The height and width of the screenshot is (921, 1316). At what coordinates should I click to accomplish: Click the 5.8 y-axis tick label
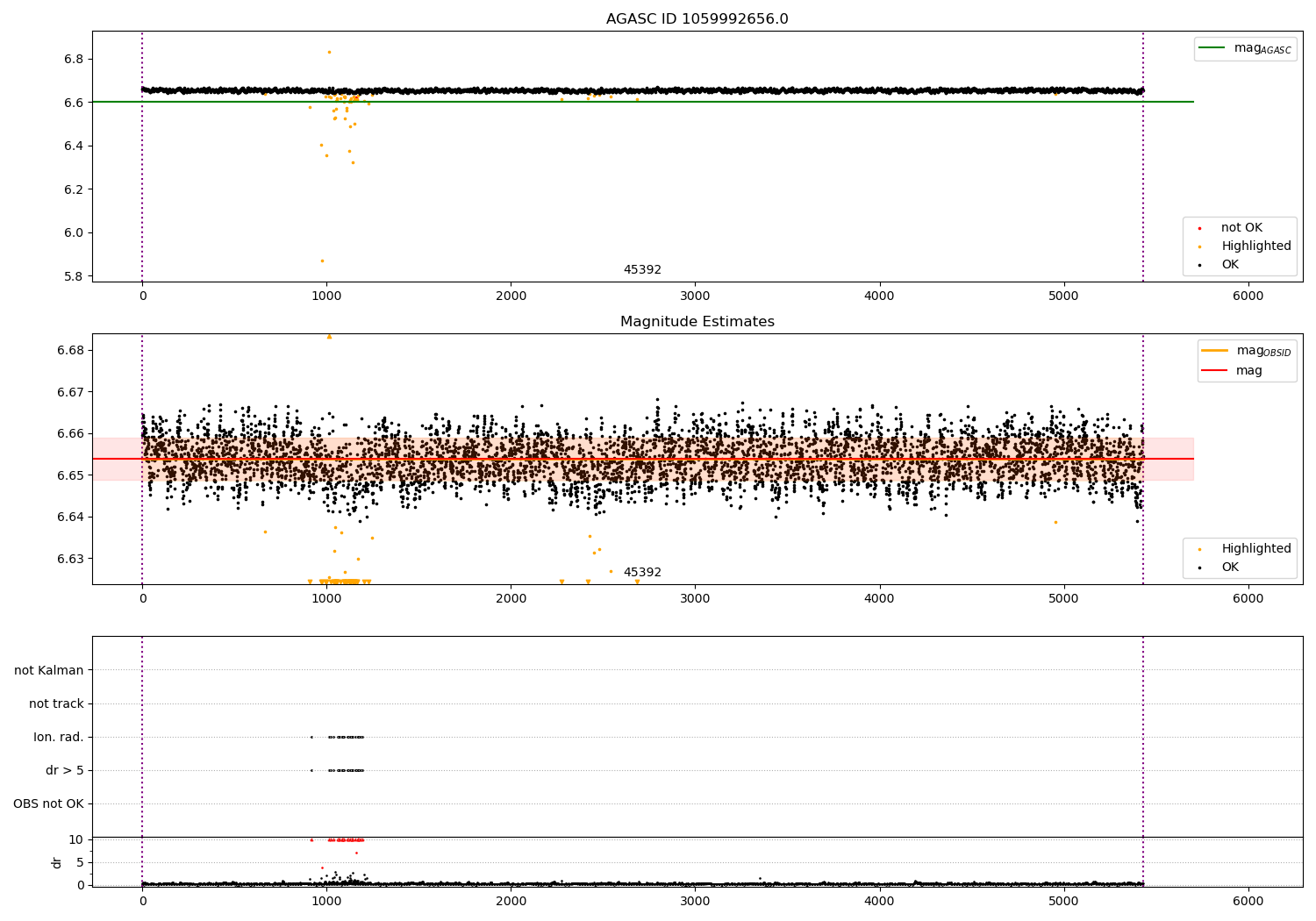pos(74,276)
